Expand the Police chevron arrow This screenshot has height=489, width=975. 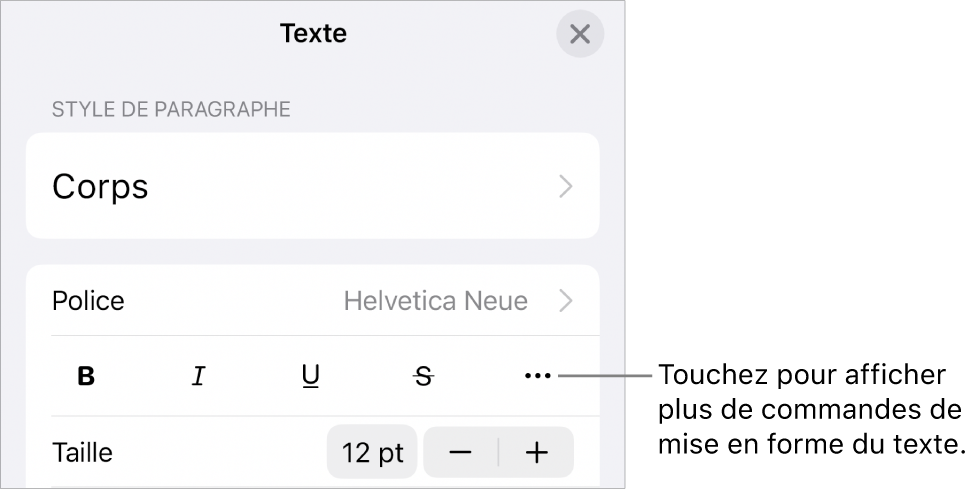coord(566,300)
